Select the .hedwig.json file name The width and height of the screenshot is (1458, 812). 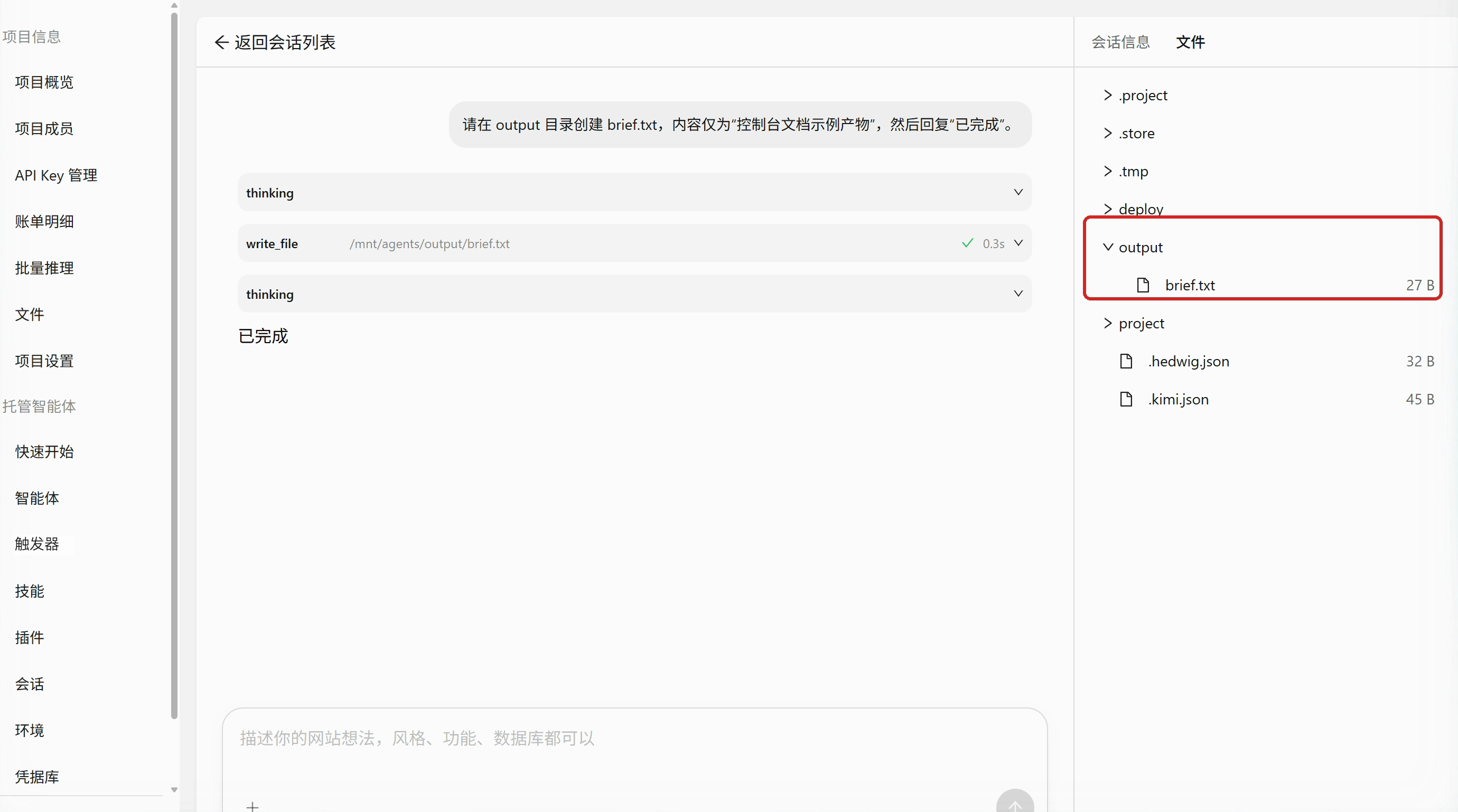point(1189,361)
